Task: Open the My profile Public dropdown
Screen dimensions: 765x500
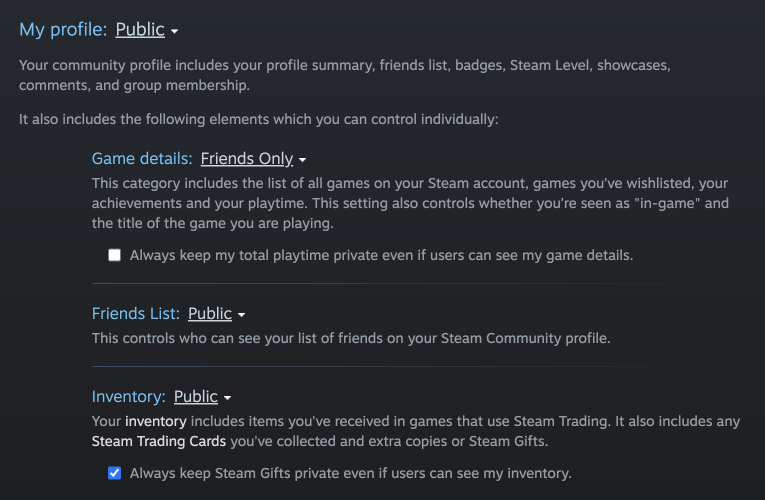Action: click(140, 30)
